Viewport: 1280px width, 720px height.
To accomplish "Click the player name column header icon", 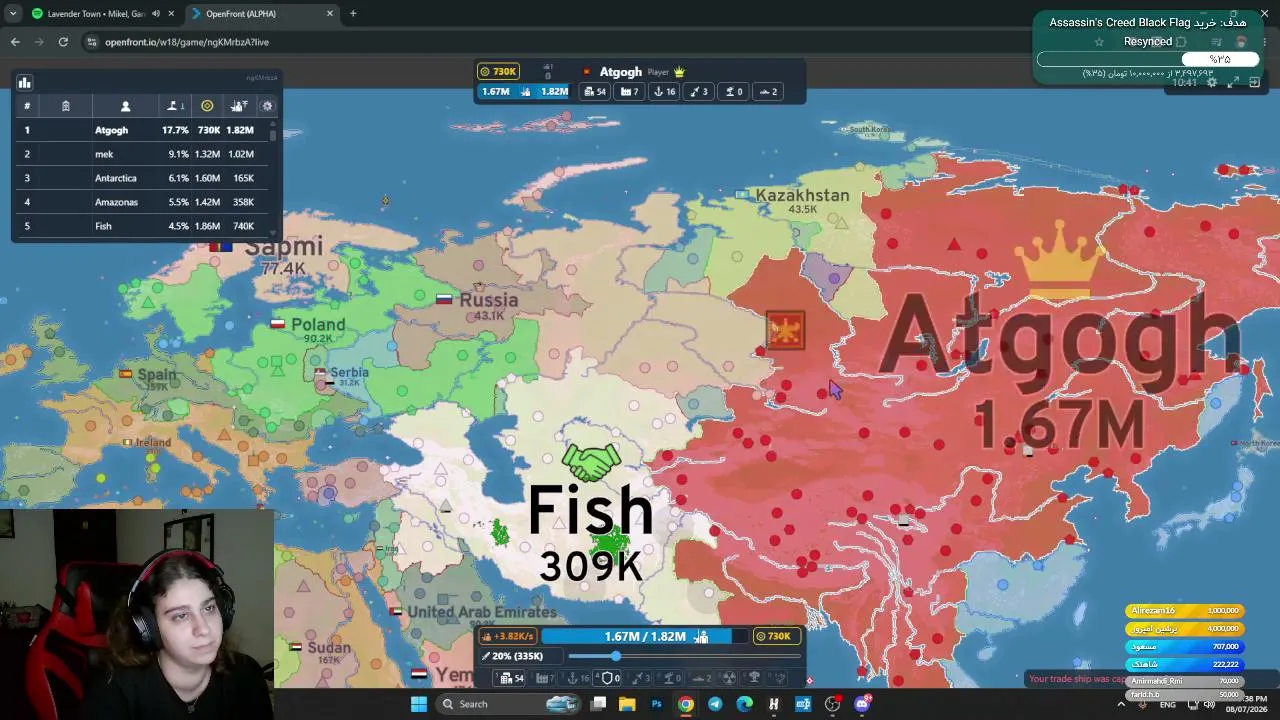I will tap(125, 106).
